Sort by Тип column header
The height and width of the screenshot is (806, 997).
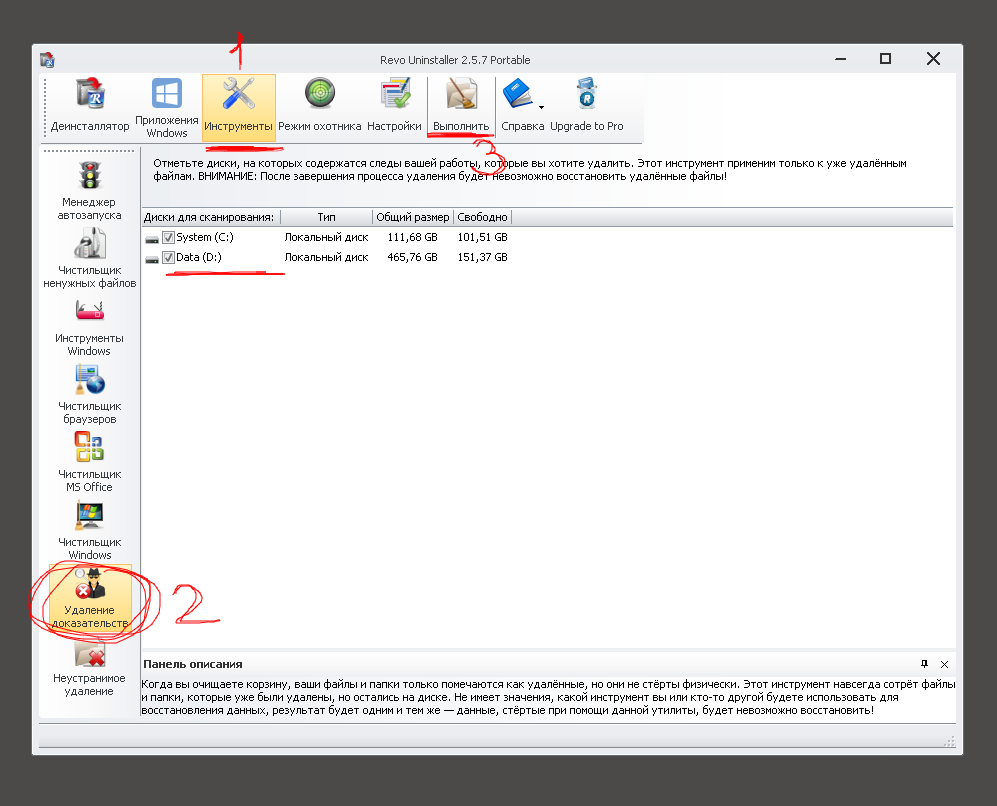(x=326, y=217)
